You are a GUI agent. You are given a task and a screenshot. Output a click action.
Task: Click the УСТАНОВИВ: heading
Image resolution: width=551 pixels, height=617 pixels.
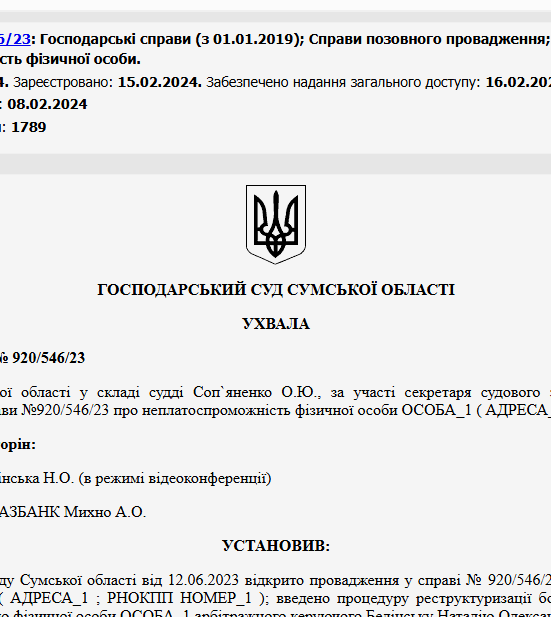point(276,546)
